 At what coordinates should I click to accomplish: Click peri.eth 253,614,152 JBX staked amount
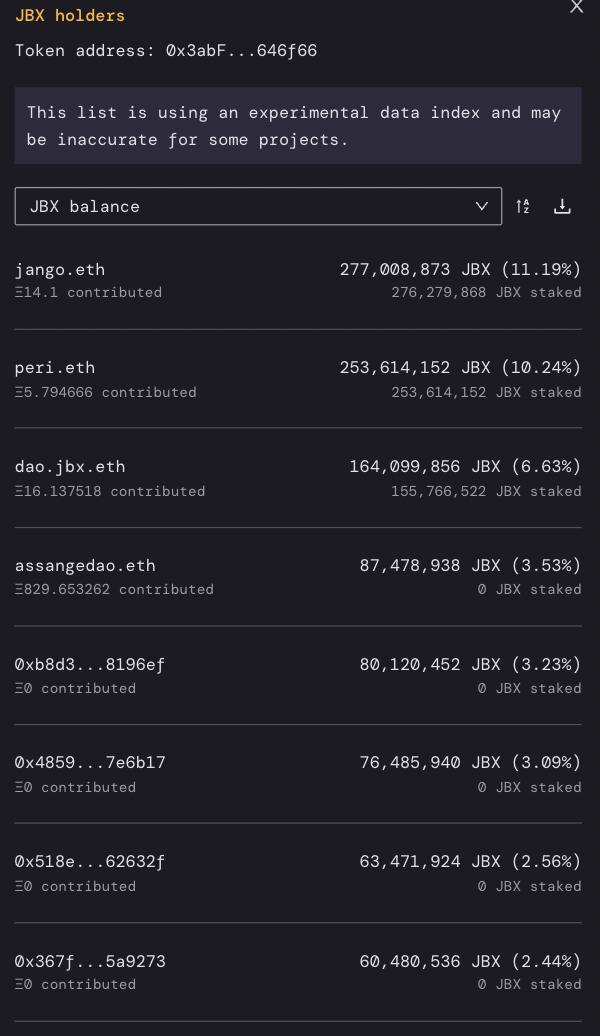tap(486, 392)
